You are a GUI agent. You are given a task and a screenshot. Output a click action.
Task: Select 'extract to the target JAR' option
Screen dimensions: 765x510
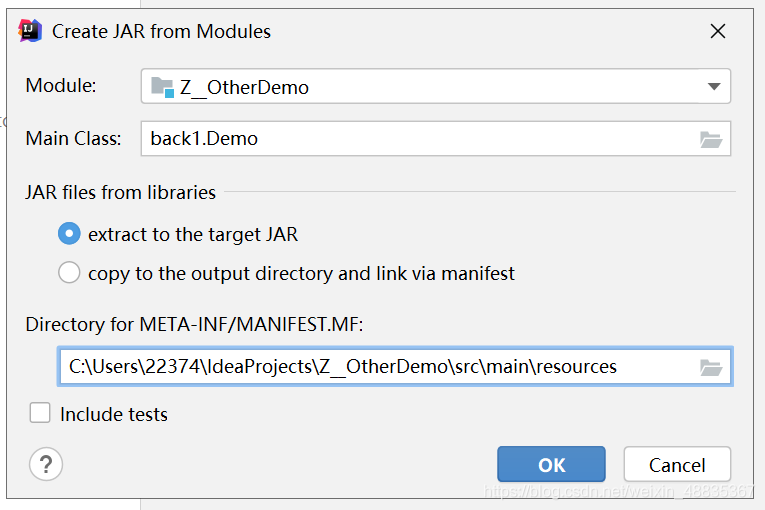[69, 235]
